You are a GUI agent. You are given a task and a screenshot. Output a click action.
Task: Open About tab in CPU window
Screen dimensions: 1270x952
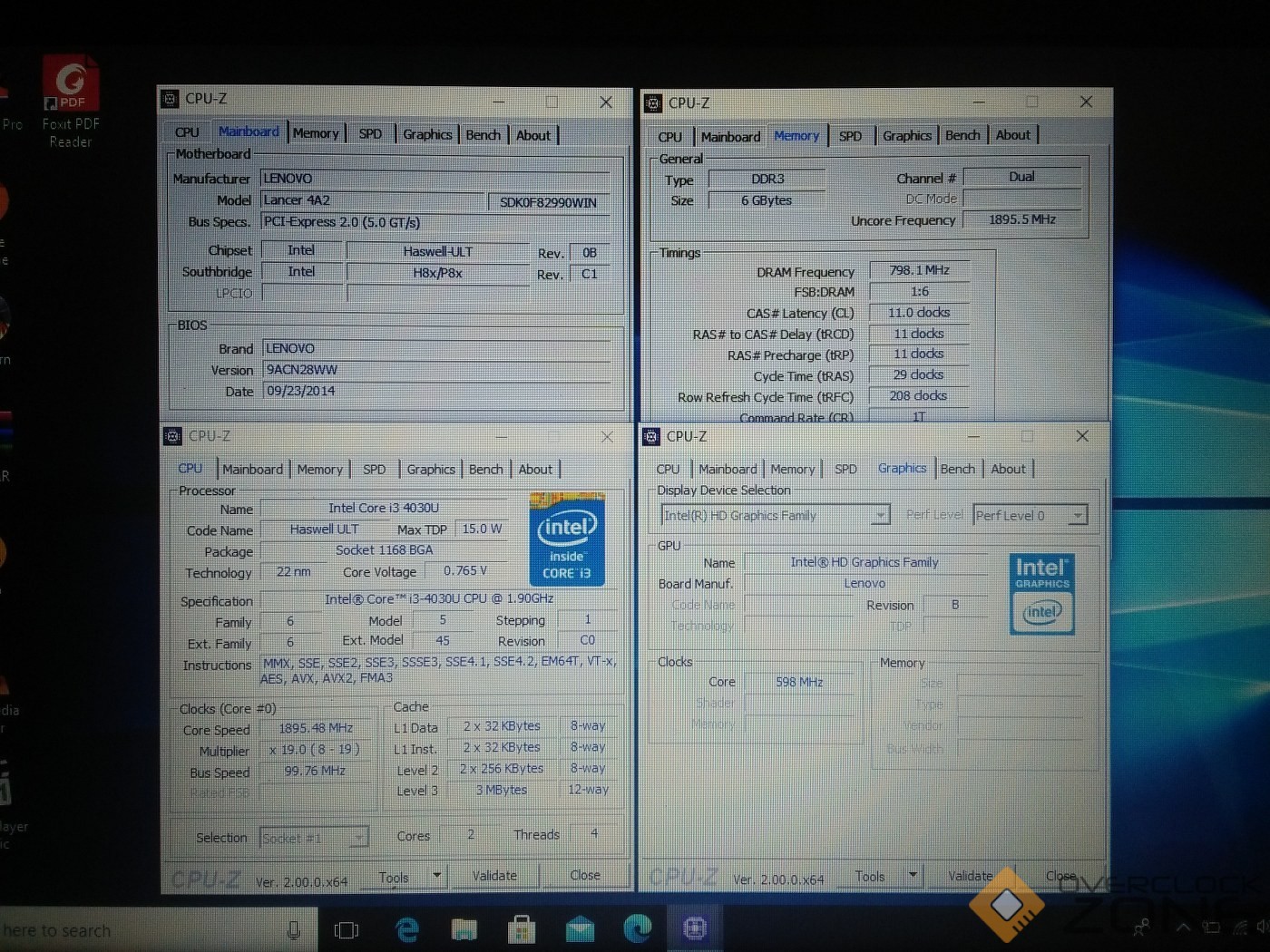[535, 470]
